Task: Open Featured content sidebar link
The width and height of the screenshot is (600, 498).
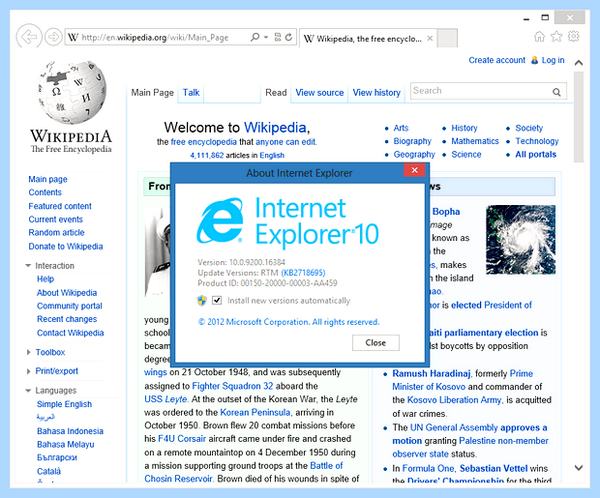Action: click(60, 206)
